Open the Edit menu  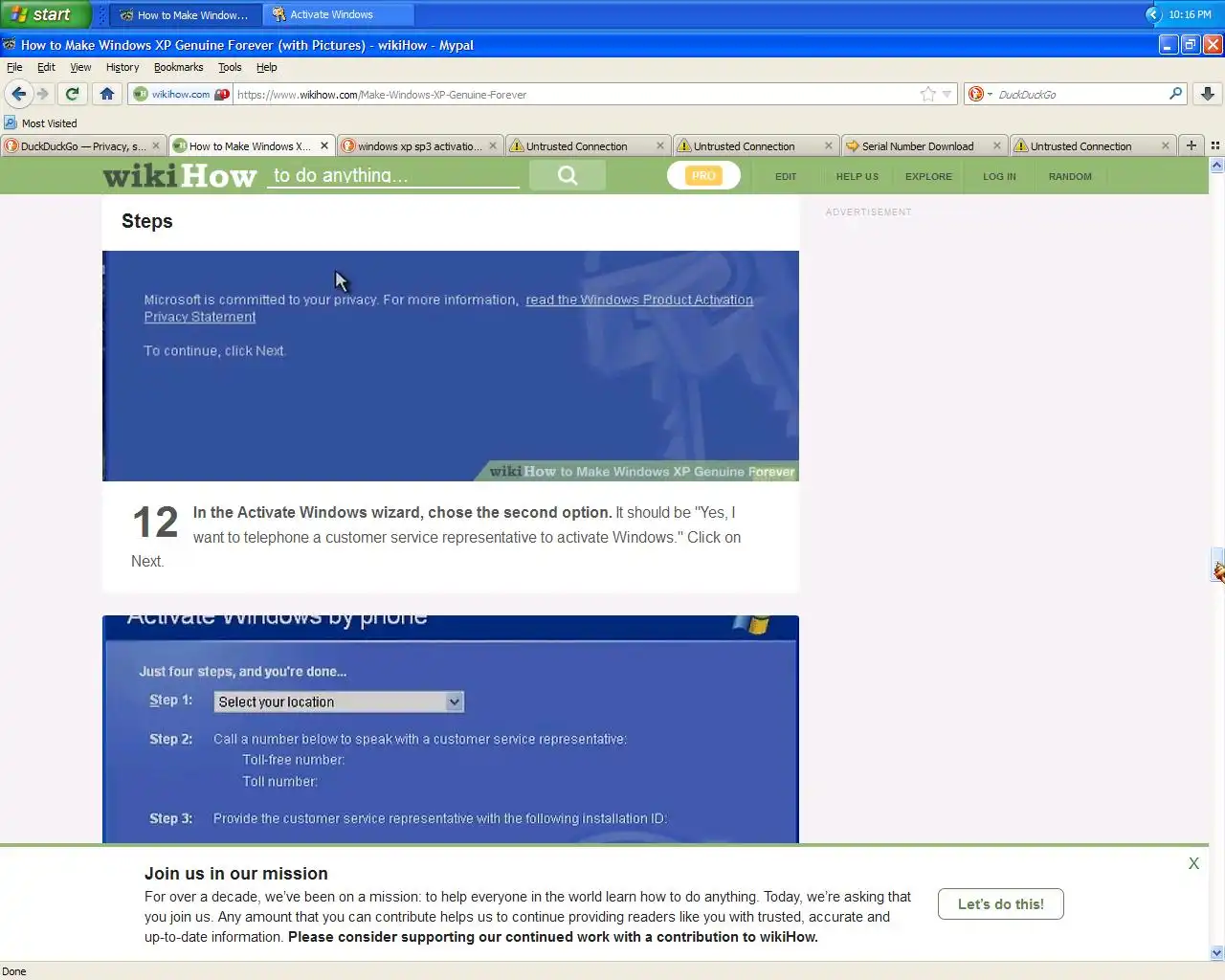point(46,67)
